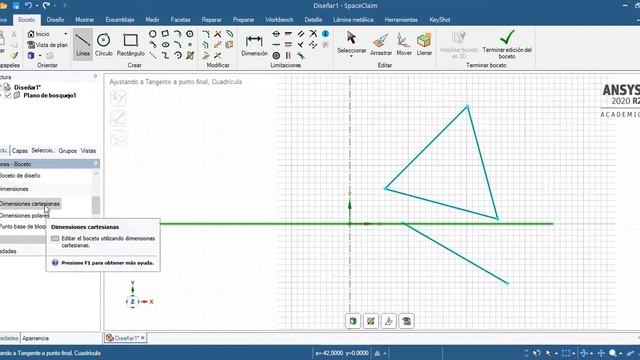This screenshot has width=640, height=360.
Task: Open the Ensamblaje ribbon tab
Action: pyautogui.click(x=120, y=20)
